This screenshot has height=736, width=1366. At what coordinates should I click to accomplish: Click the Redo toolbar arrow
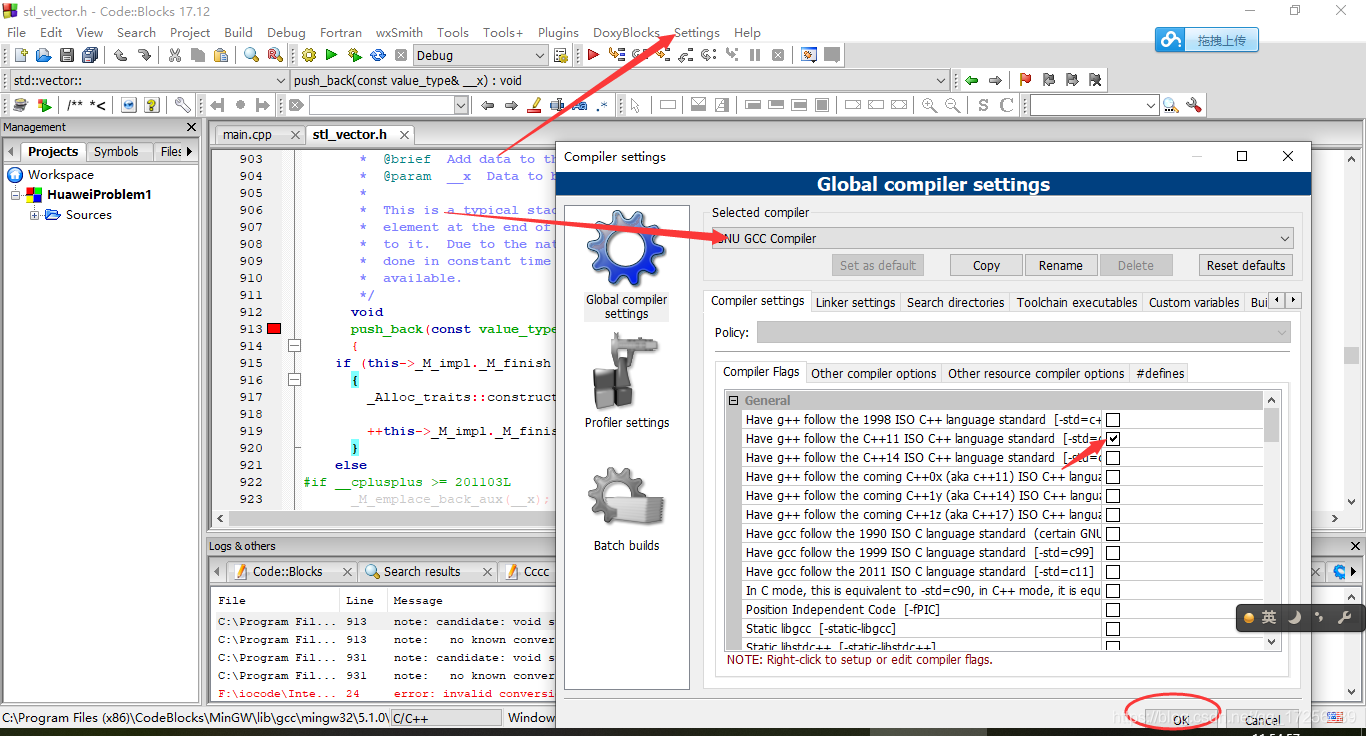[x=143, y=55]
